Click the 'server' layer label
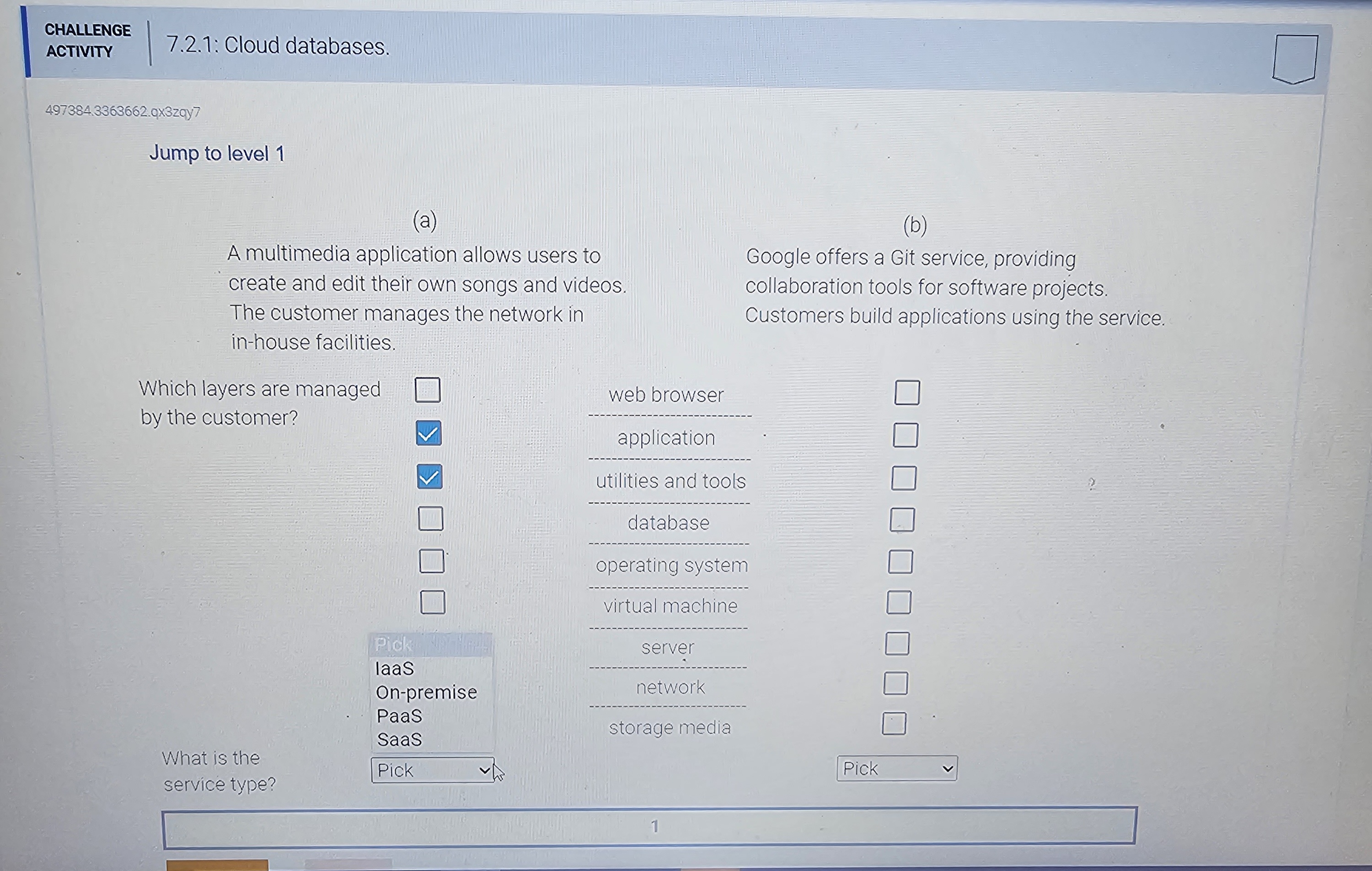1372x871 pixels. pyautogui.click(x=668, y=648)
